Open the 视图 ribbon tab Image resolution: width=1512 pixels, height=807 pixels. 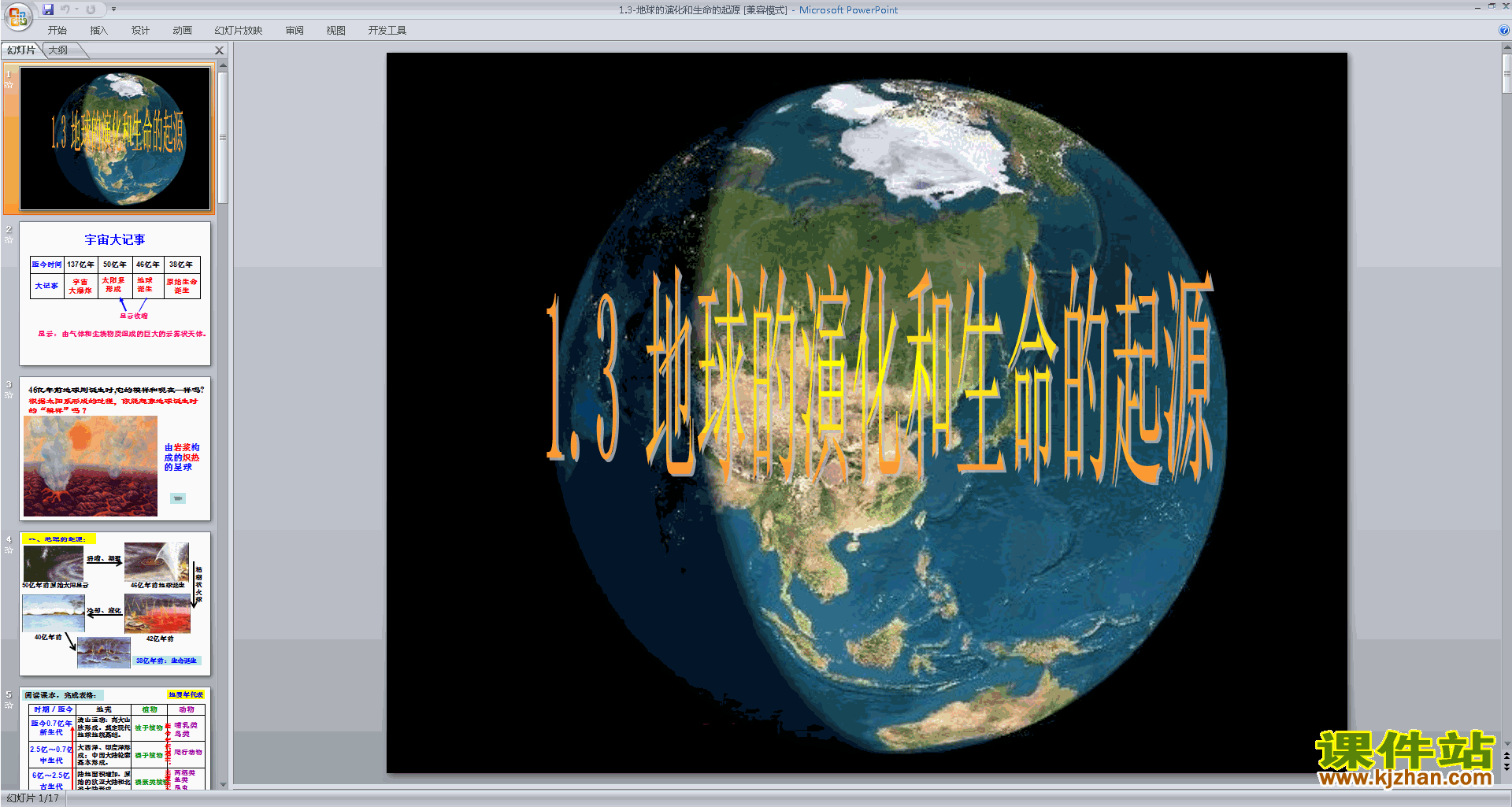[336, 31]
